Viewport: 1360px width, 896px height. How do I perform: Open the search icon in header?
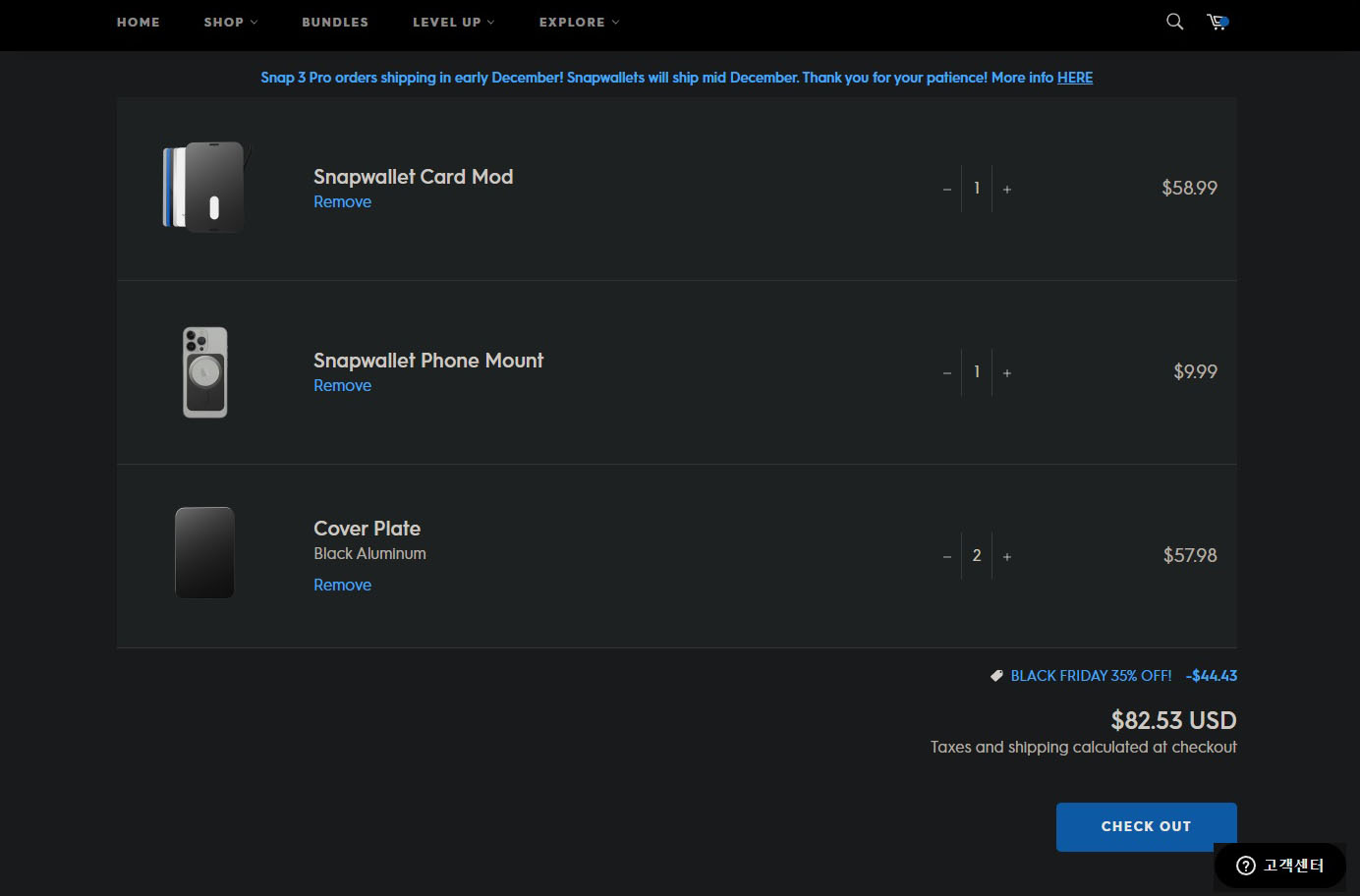[1174, 22]
